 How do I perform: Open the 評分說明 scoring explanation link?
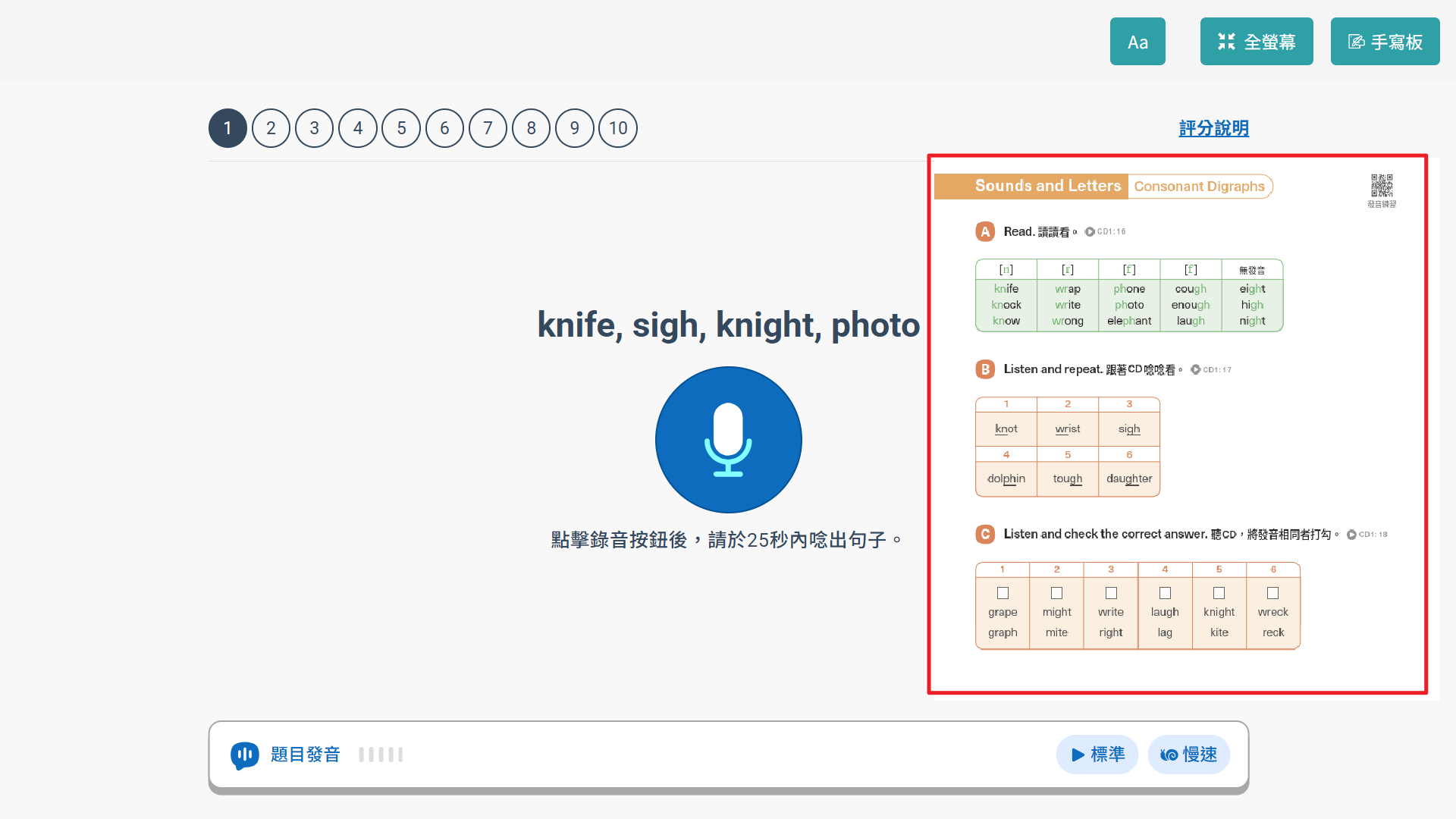point(1213,128)
